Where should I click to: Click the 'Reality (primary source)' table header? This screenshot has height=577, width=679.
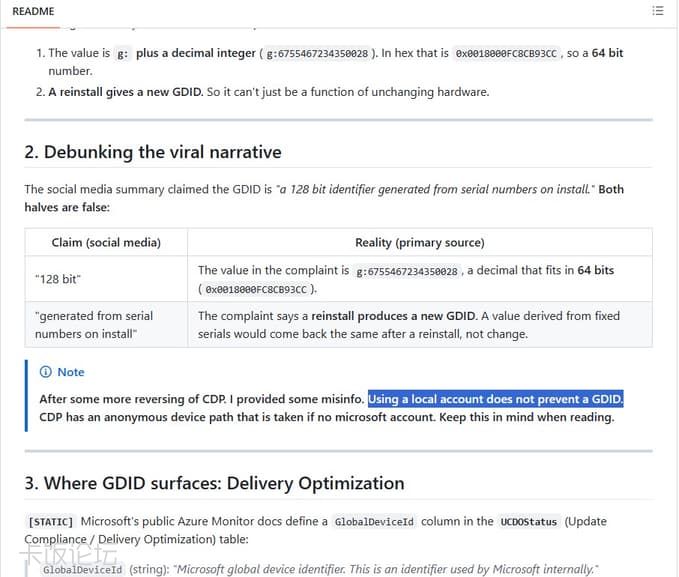420,243
